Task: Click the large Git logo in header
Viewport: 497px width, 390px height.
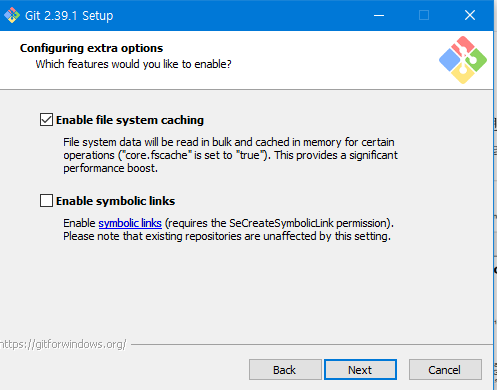Action: pos(463,60)
